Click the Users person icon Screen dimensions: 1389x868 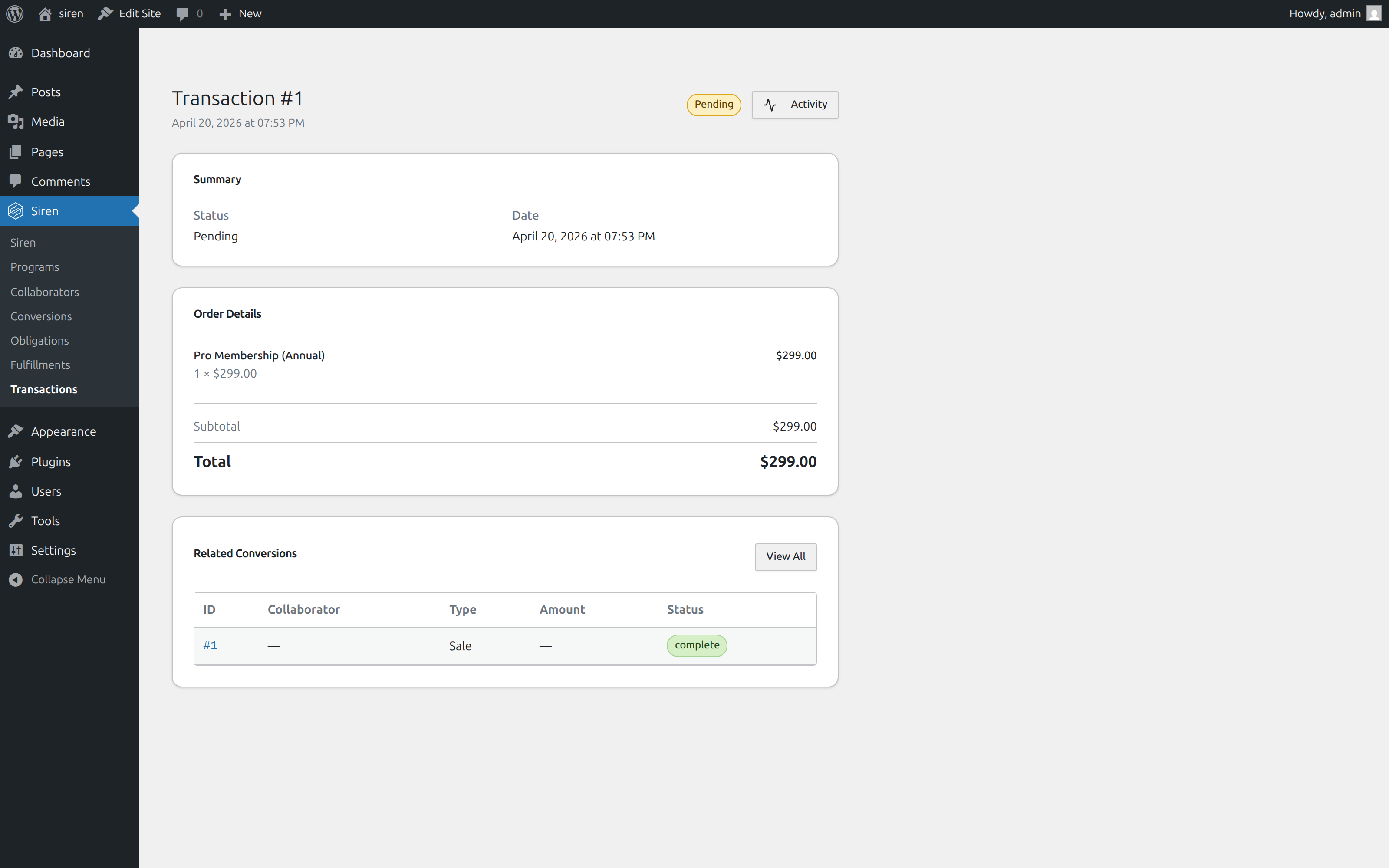(x=16, y=491)
